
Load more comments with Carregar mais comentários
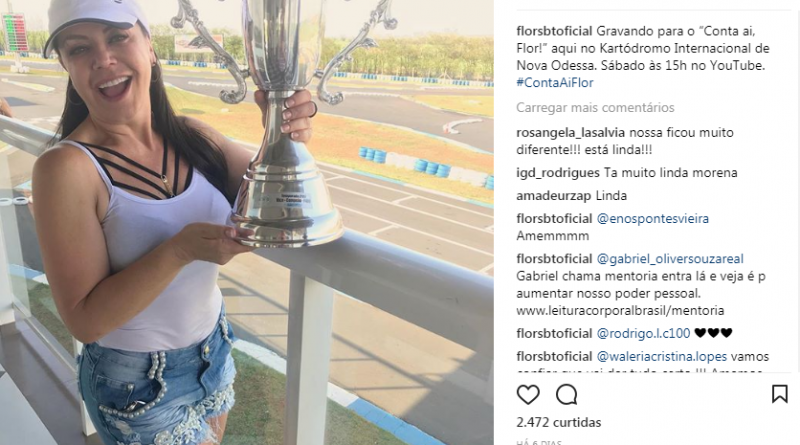[595, 108]
